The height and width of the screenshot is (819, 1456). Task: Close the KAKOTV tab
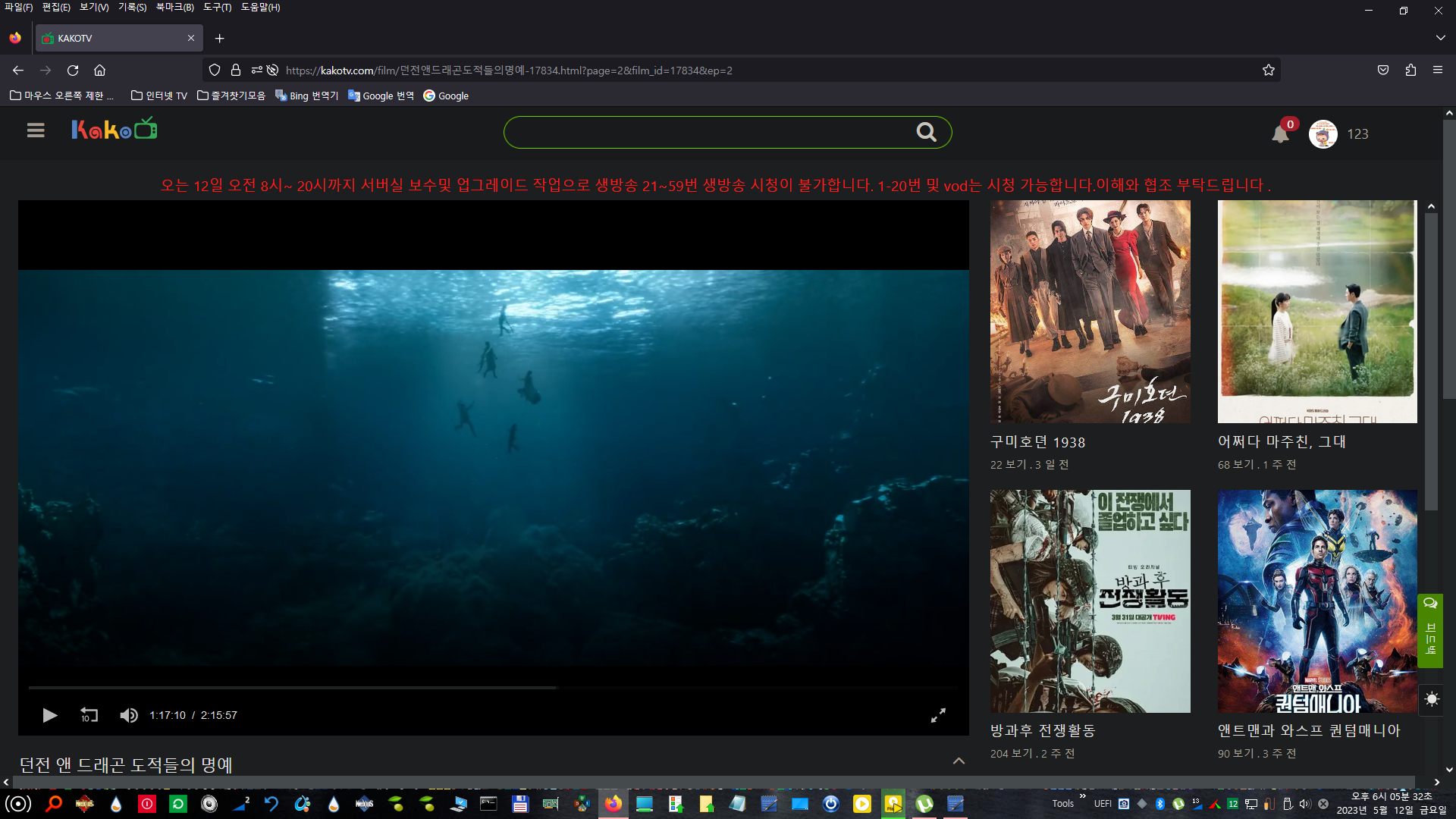(191, 38)
